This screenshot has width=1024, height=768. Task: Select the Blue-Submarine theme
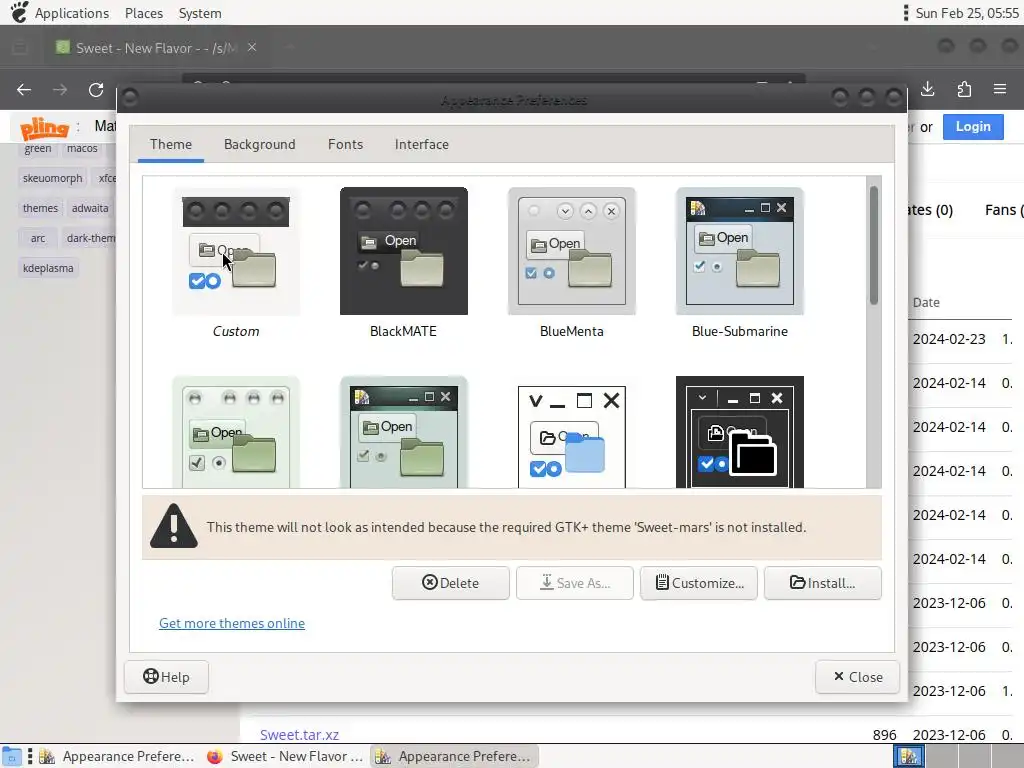pyautogui.click(x=739, y=251)
